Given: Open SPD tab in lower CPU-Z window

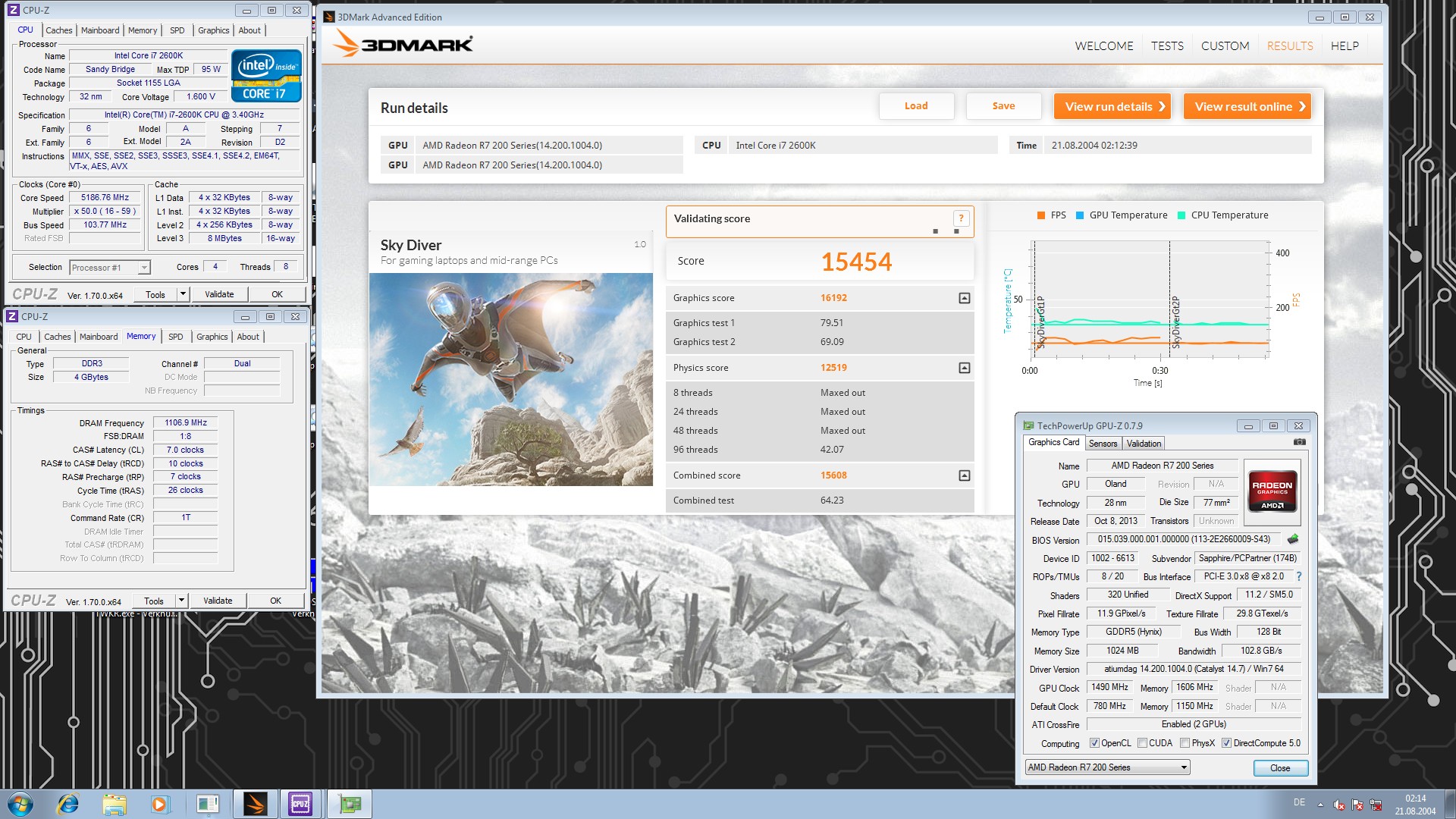Looking at the screenshot, I should click(176, 337).
